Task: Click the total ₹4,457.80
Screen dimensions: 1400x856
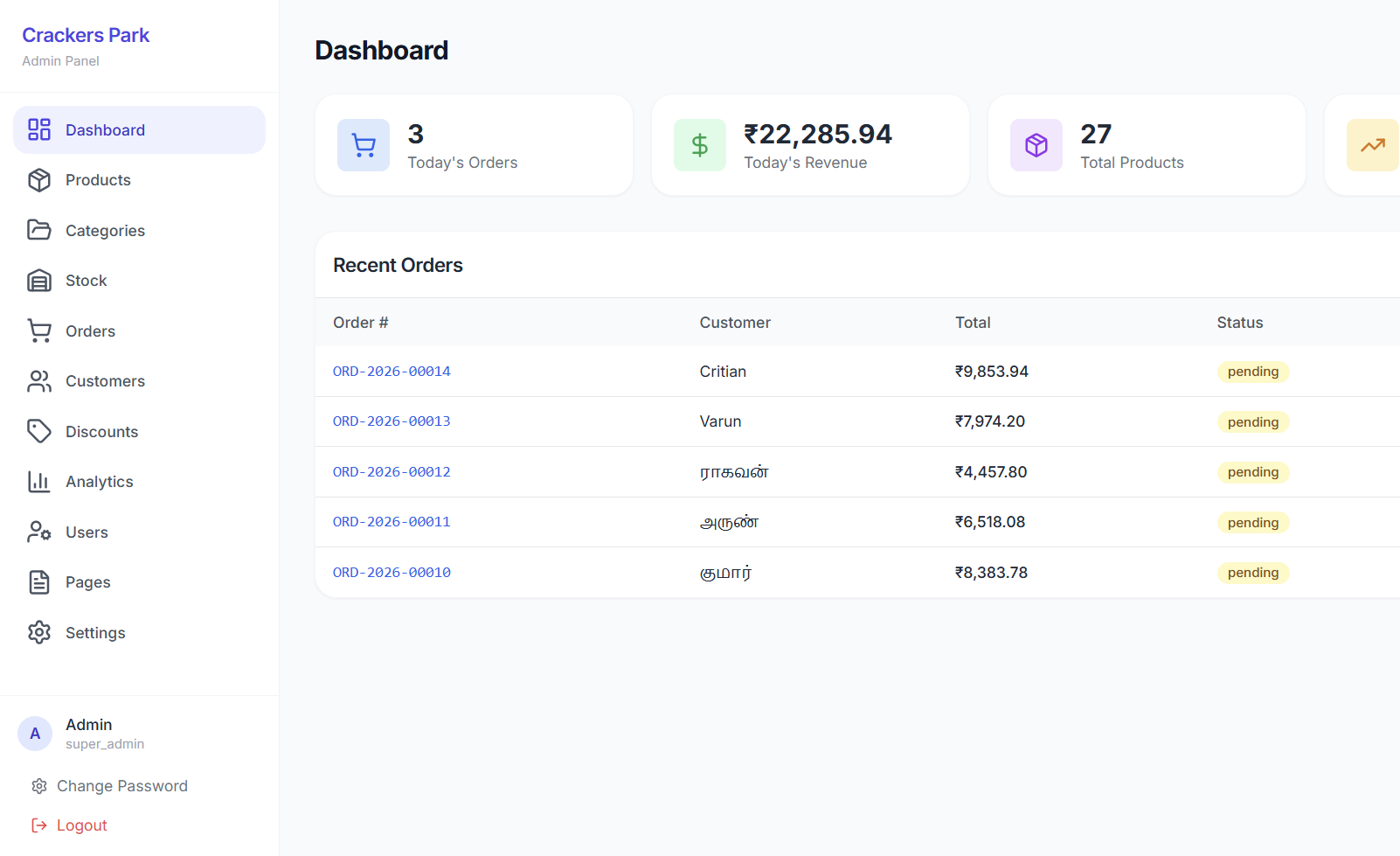Action: tap(991, 472)
